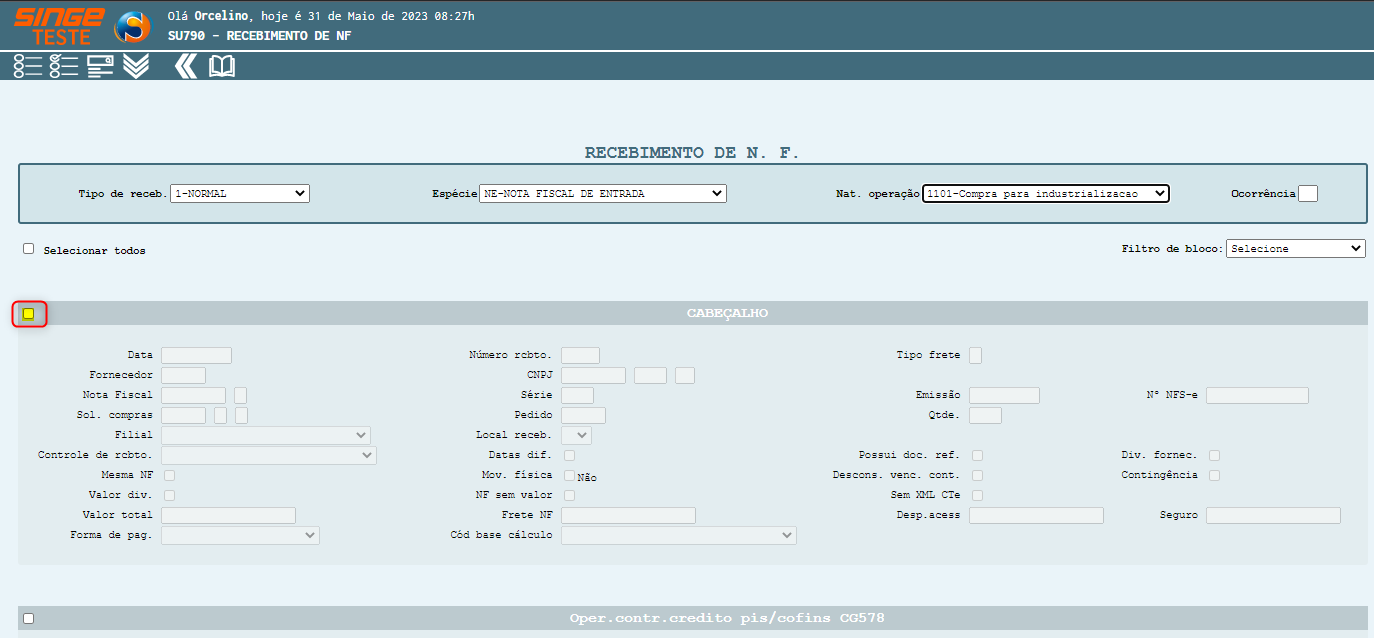
Task: Open the Tipo de receb. dropdown
Action: pyautogui.click(x=240, y=193)
